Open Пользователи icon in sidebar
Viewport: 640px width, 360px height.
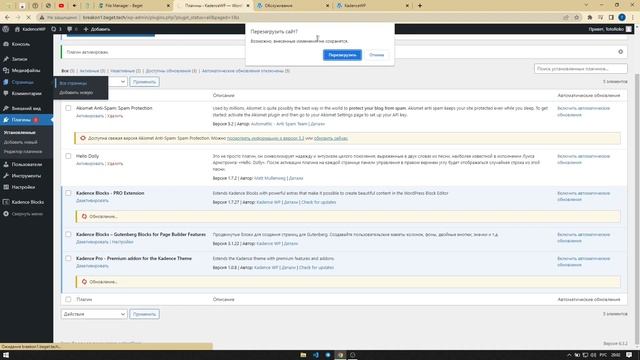(x=6, y=164)
